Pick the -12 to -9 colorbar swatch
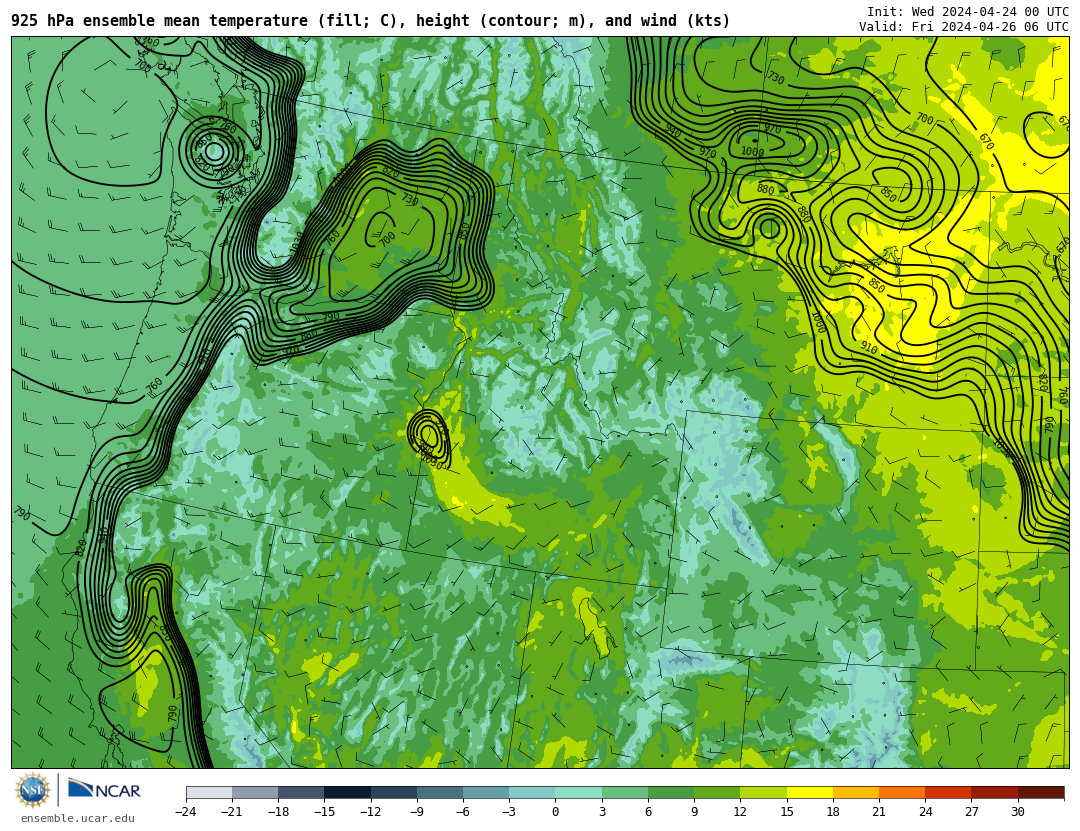This screenshot has width=1080, height=831. (394, 792)
